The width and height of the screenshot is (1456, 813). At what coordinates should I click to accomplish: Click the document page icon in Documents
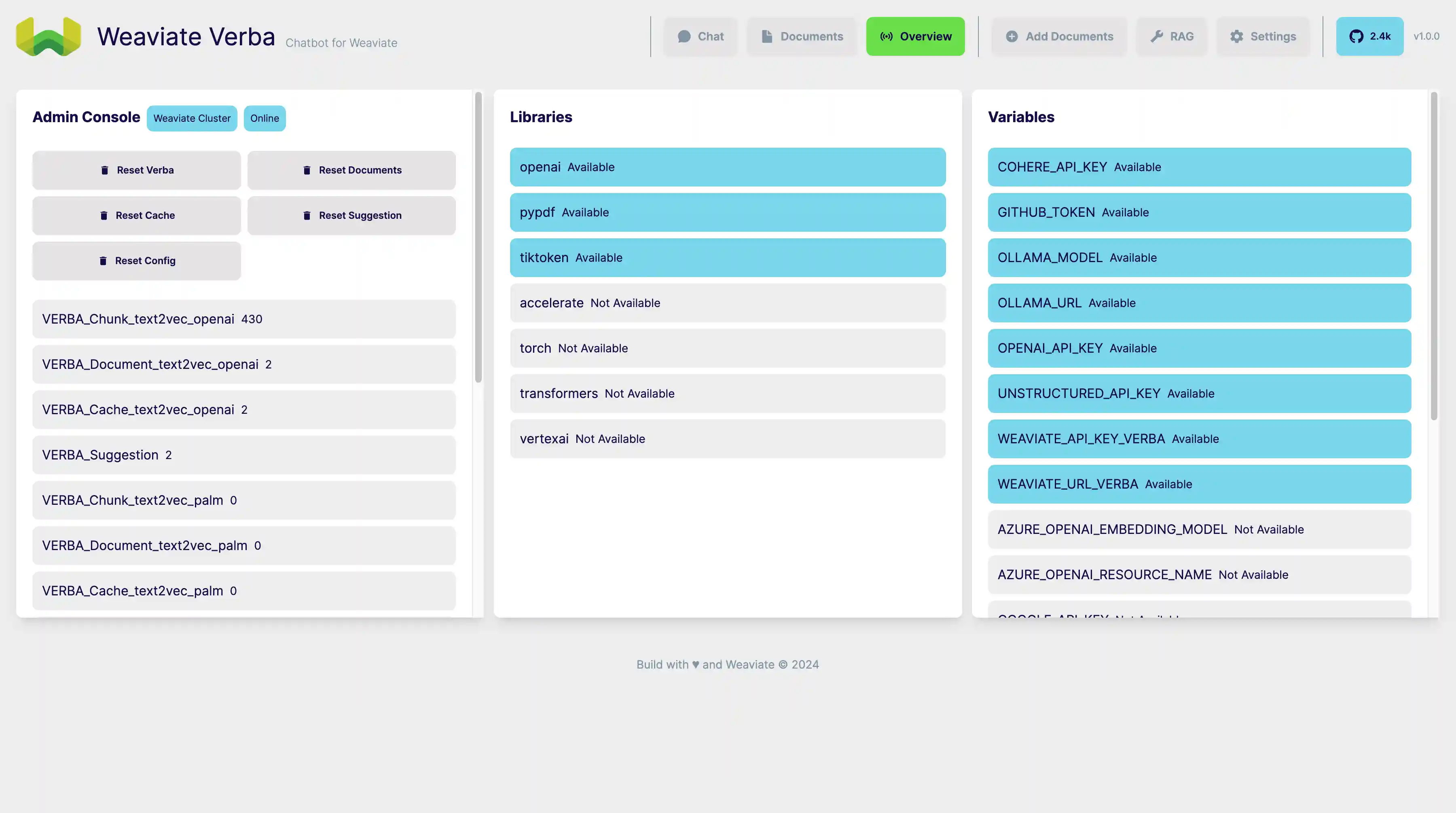tap(767, 36)
